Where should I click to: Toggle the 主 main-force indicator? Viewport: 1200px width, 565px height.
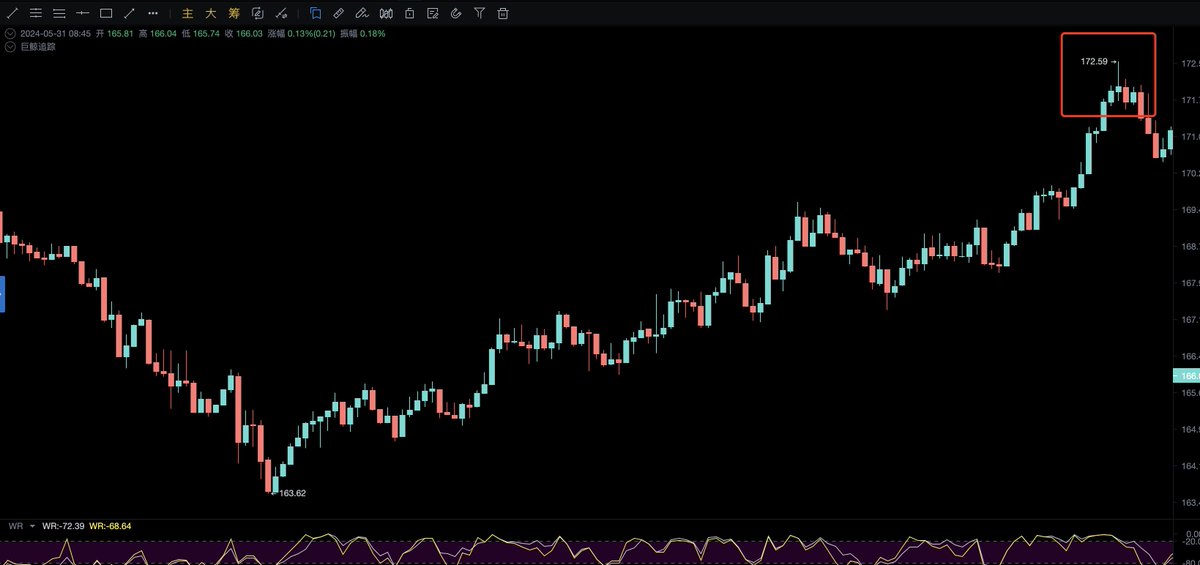188,14
